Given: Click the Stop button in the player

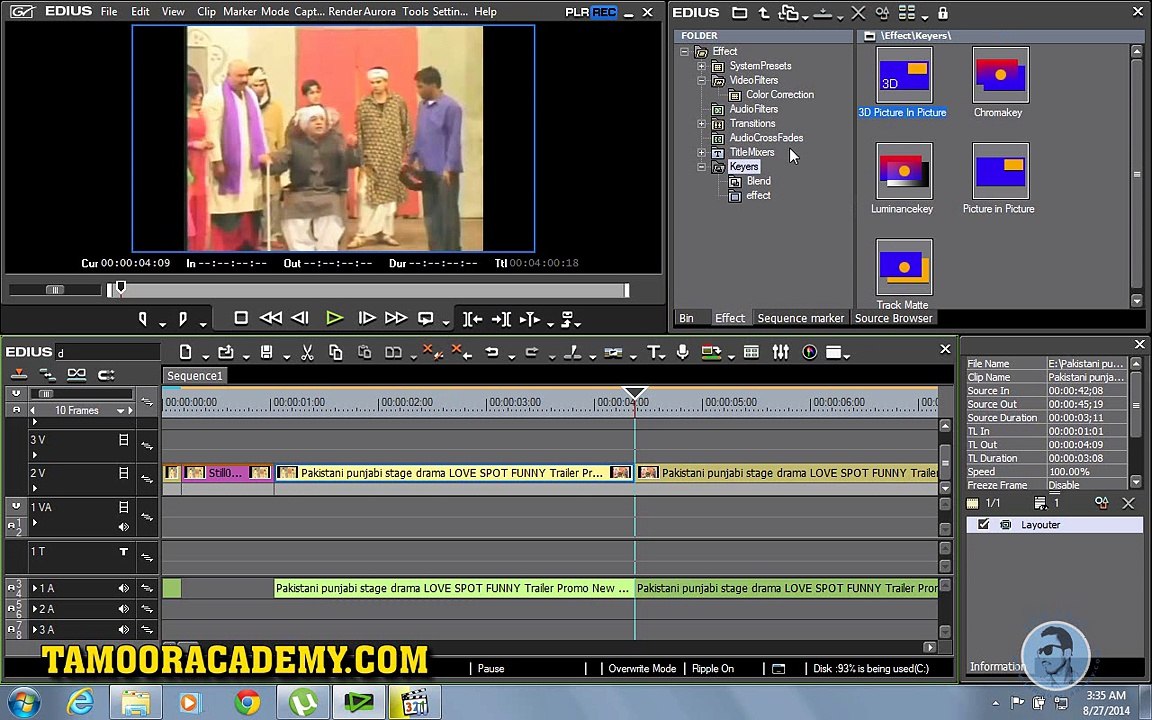Looking at the screenshot, I should coord(240,318).
